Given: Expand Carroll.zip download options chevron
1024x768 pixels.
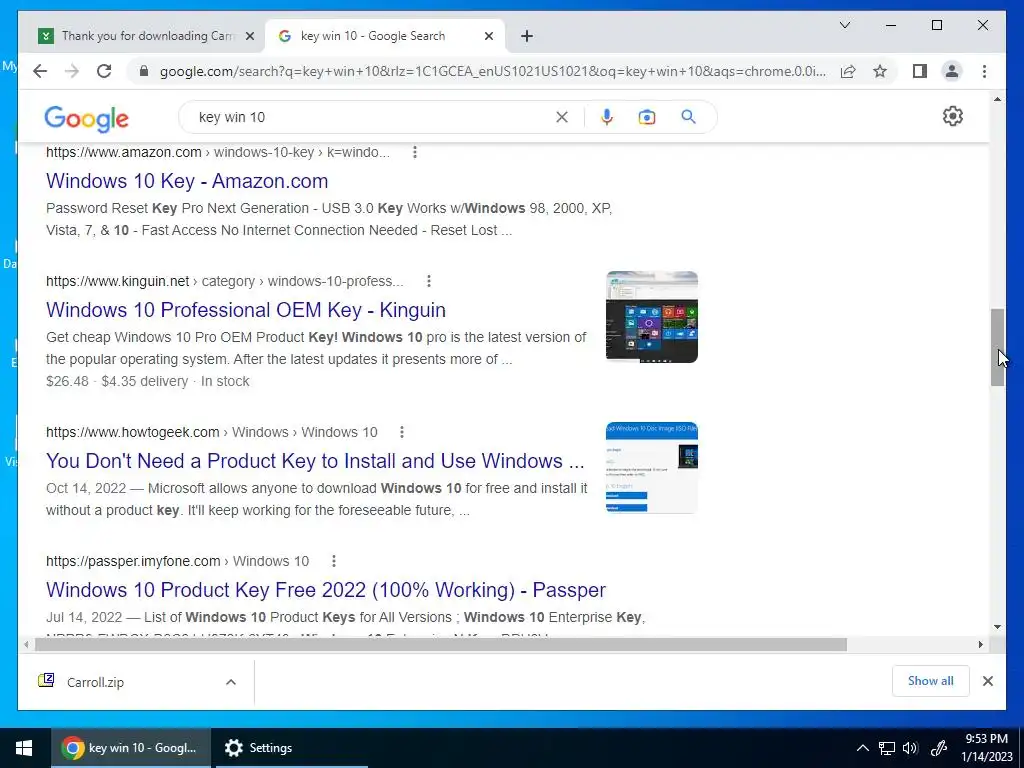Looking at the screenshot, I should click(x=231, y=682).
